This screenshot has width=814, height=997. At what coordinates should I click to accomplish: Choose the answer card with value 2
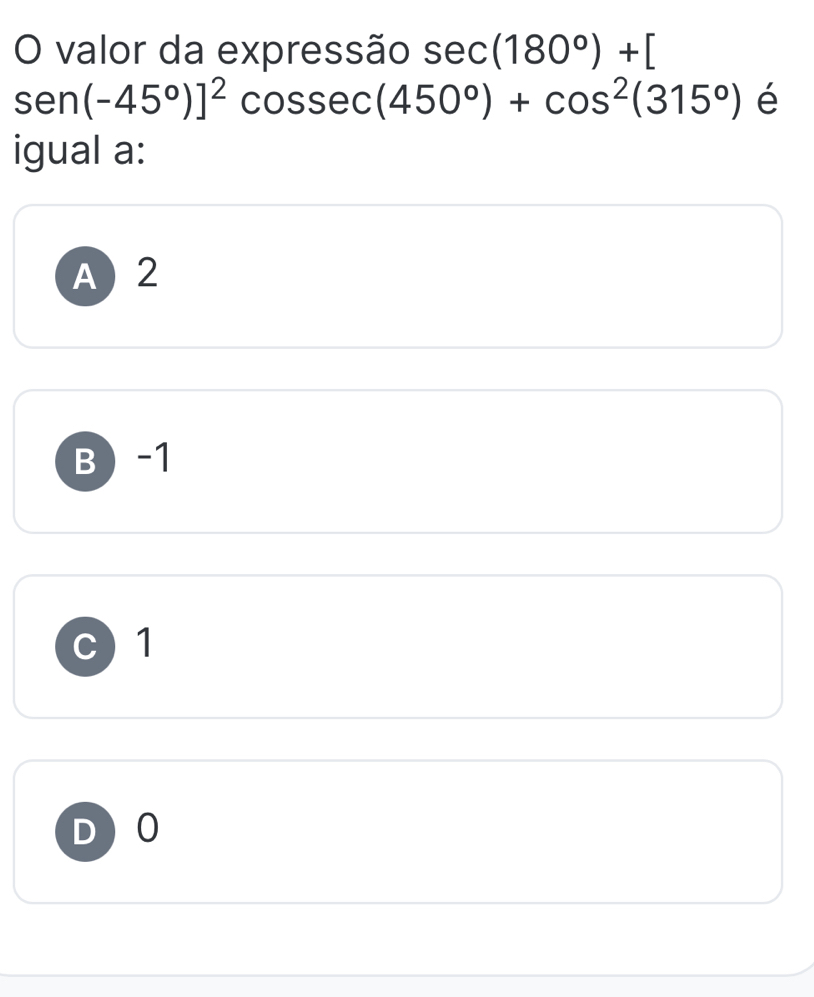click(397, 276)
